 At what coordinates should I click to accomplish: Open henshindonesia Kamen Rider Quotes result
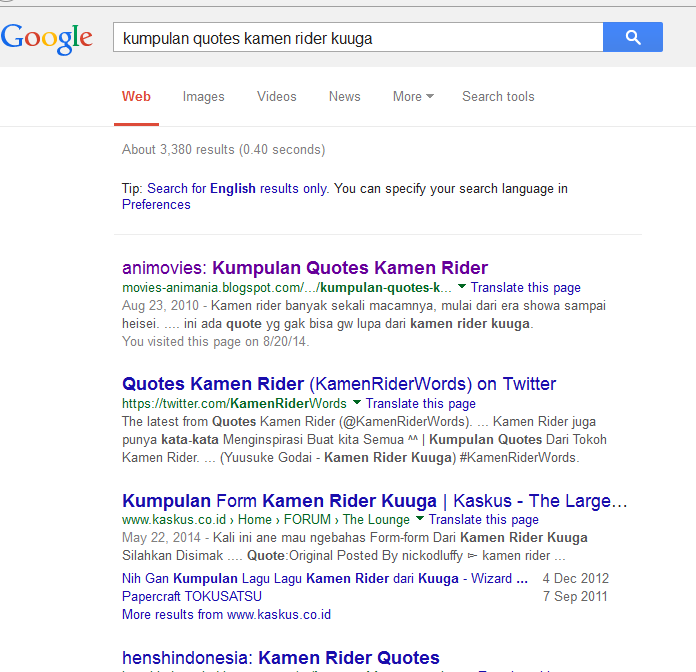[x=281, y=658]
